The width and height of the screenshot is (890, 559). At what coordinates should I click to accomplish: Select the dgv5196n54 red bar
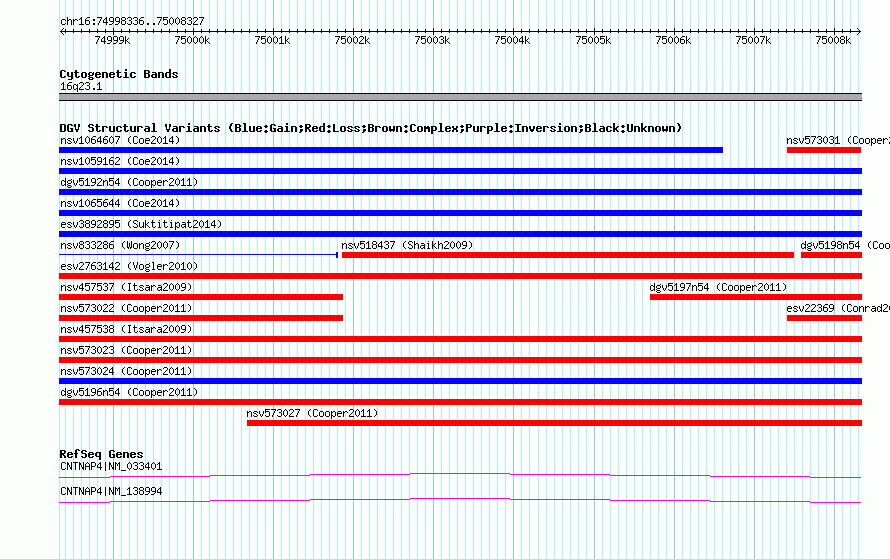[460, 402]
